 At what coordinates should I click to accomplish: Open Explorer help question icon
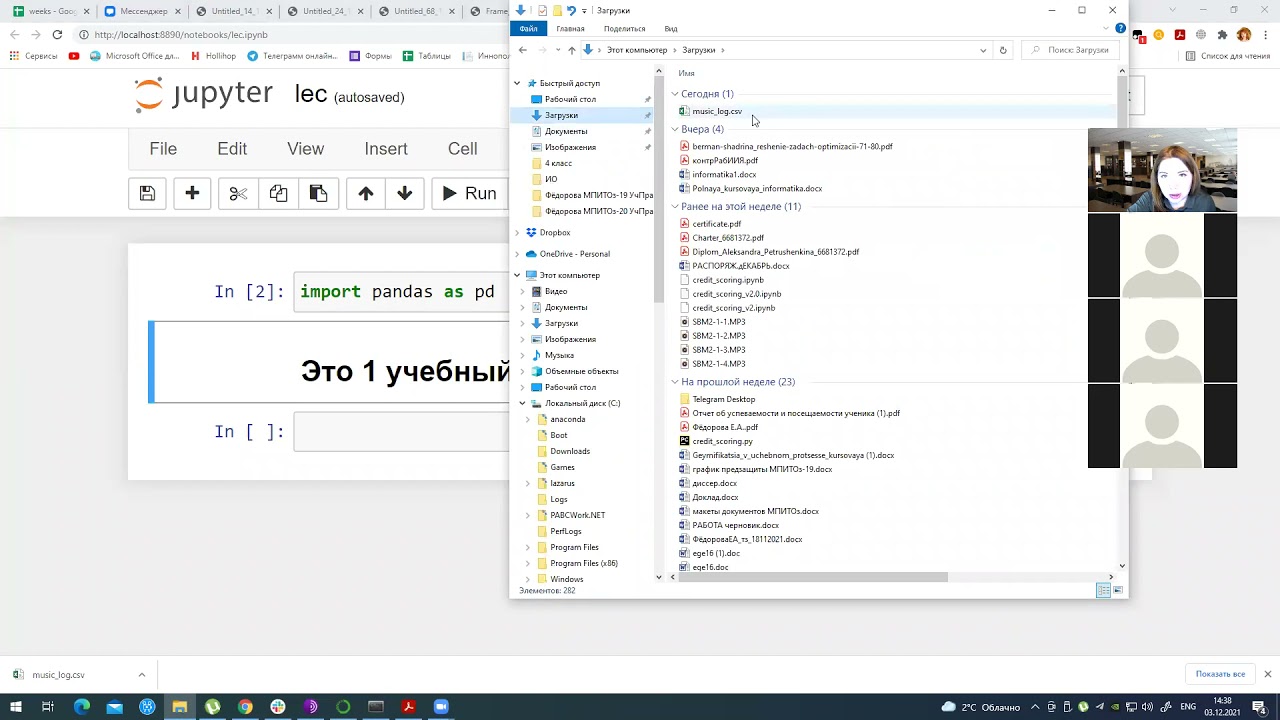click(1120, 29)
